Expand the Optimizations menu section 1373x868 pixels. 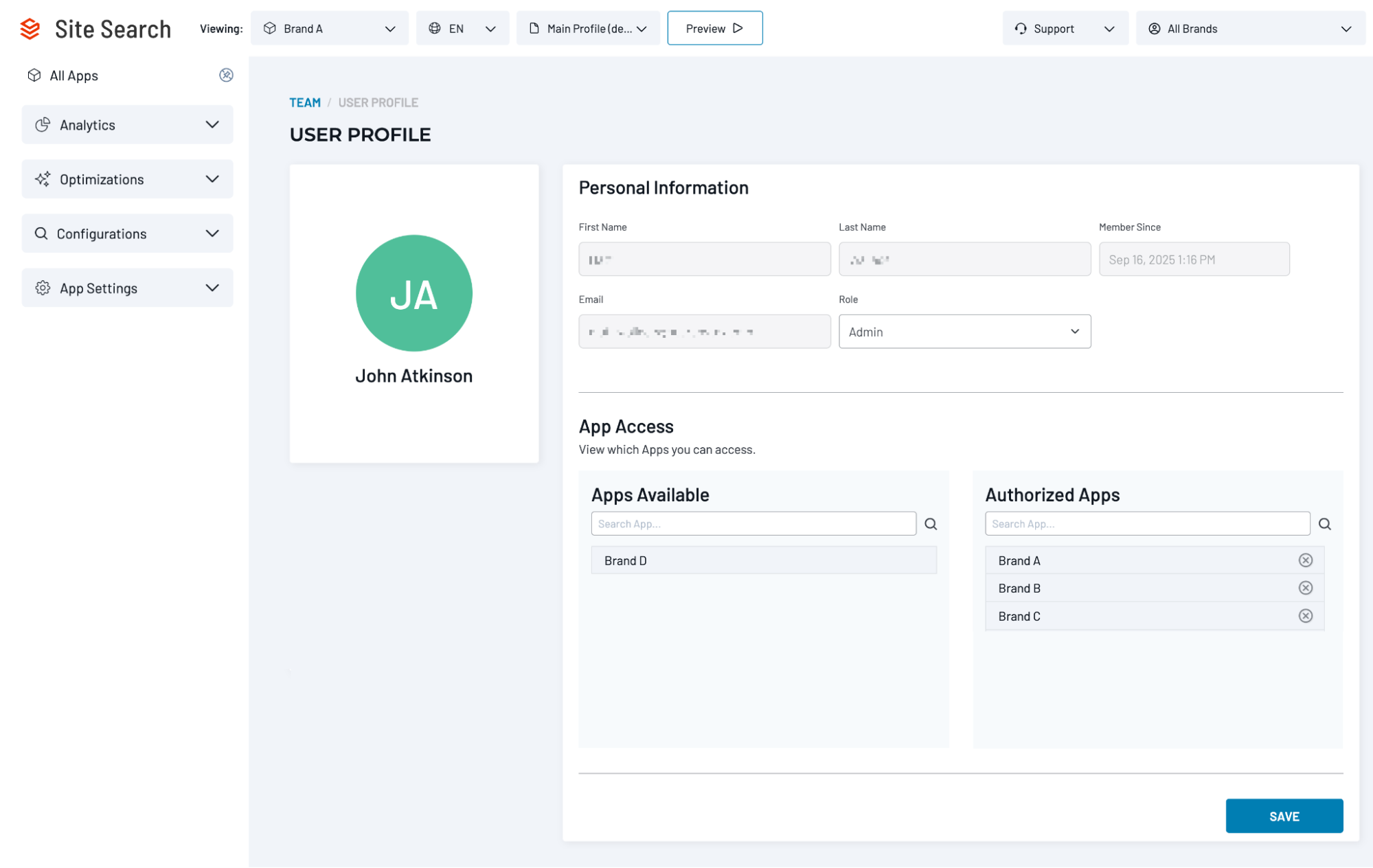click(x=128, y=179)
